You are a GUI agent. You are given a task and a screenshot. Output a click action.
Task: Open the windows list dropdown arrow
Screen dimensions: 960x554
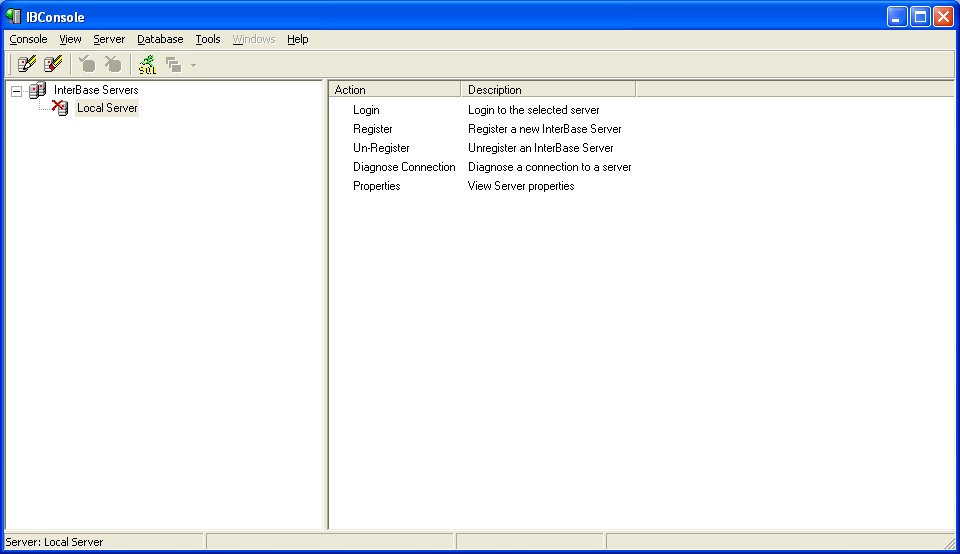[193, 66]
